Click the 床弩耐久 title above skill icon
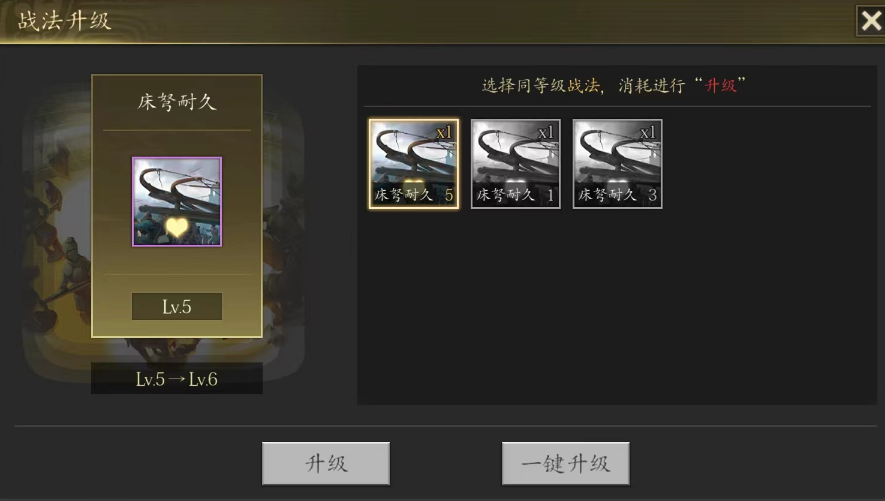 (177, 102)
